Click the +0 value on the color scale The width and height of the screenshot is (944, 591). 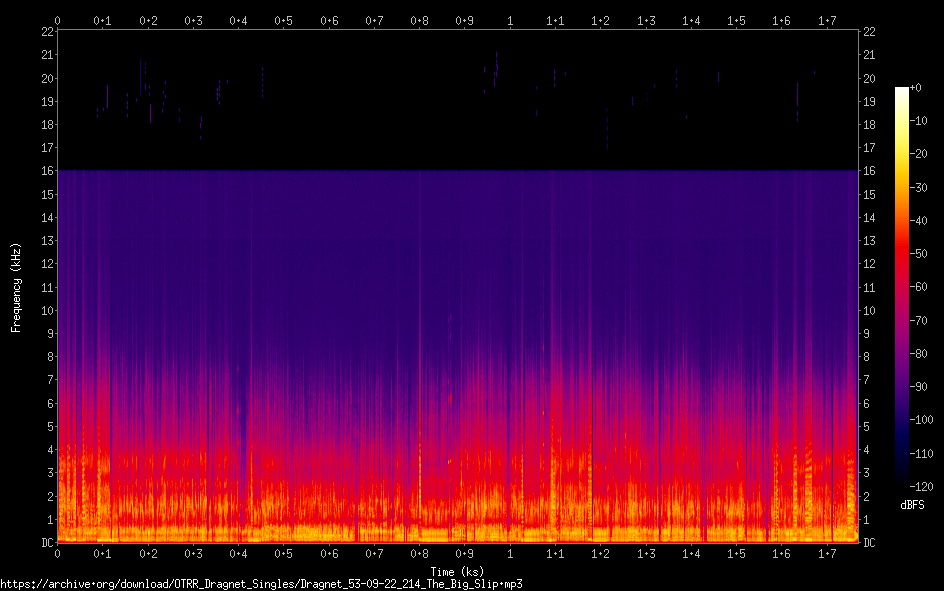pos(921,88)
